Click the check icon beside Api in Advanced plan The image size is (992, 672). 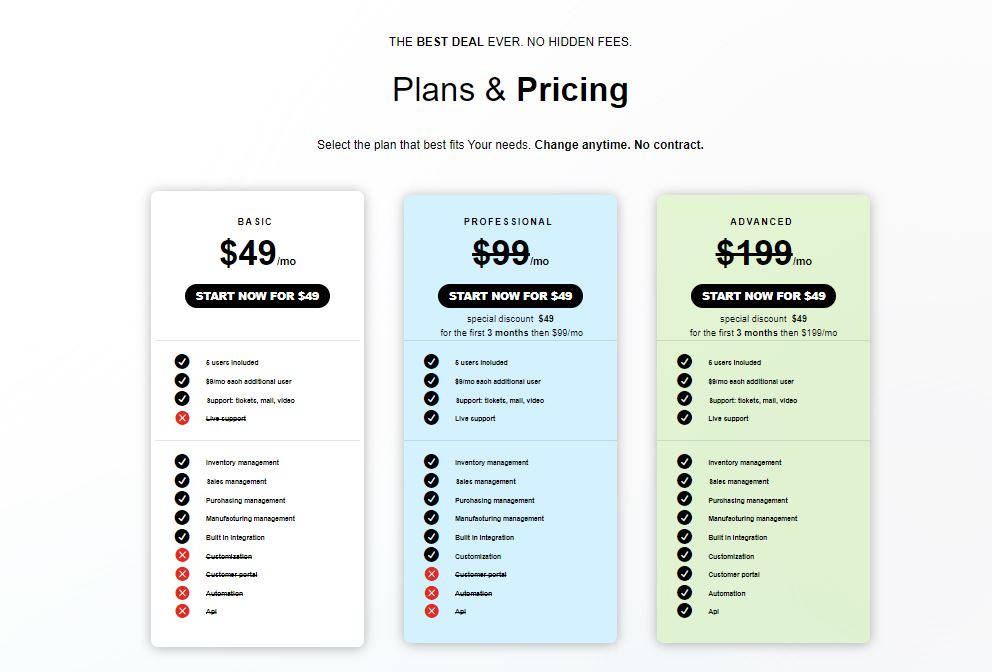[685, 611]
